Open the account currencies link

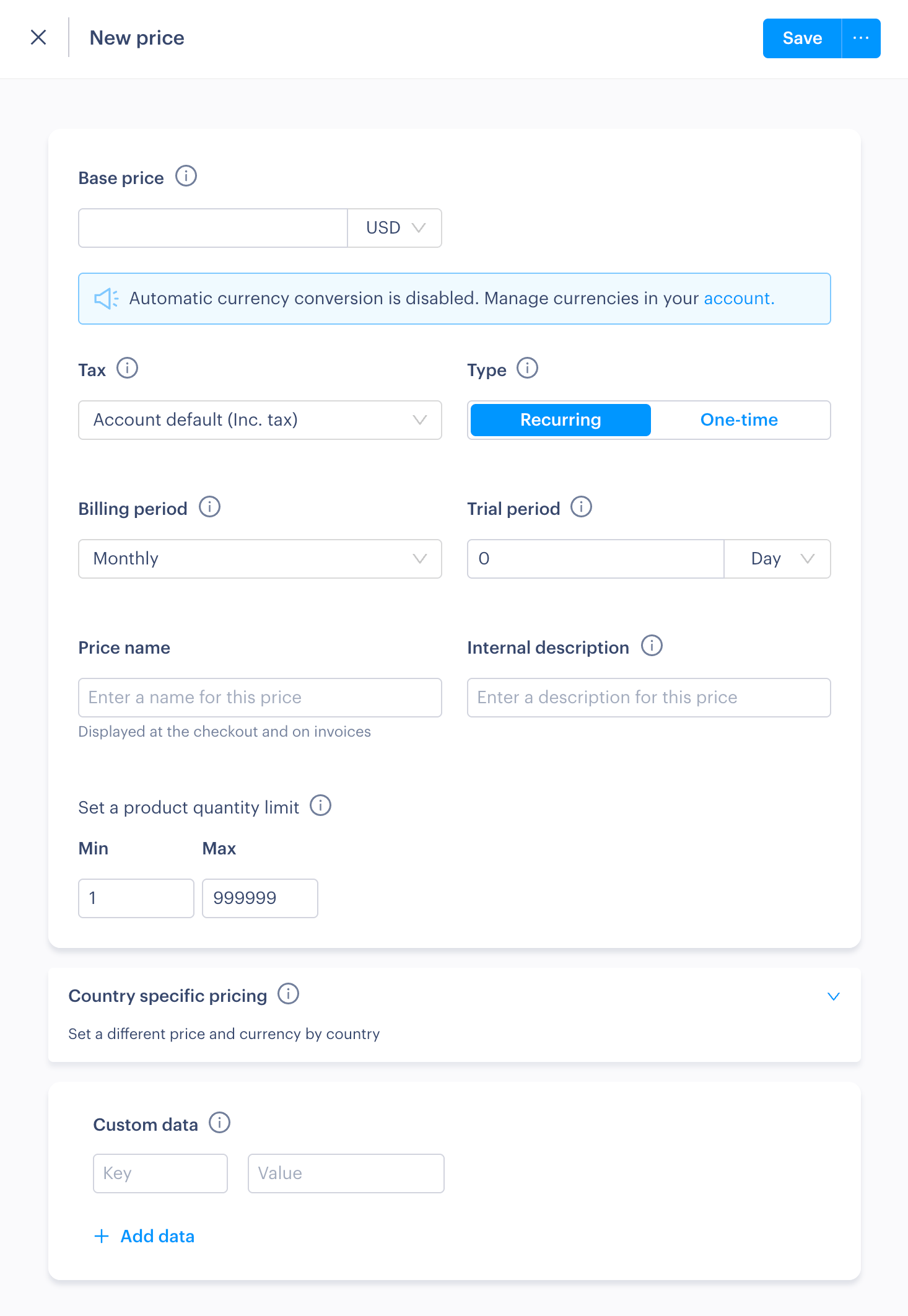tap(739, 299)
